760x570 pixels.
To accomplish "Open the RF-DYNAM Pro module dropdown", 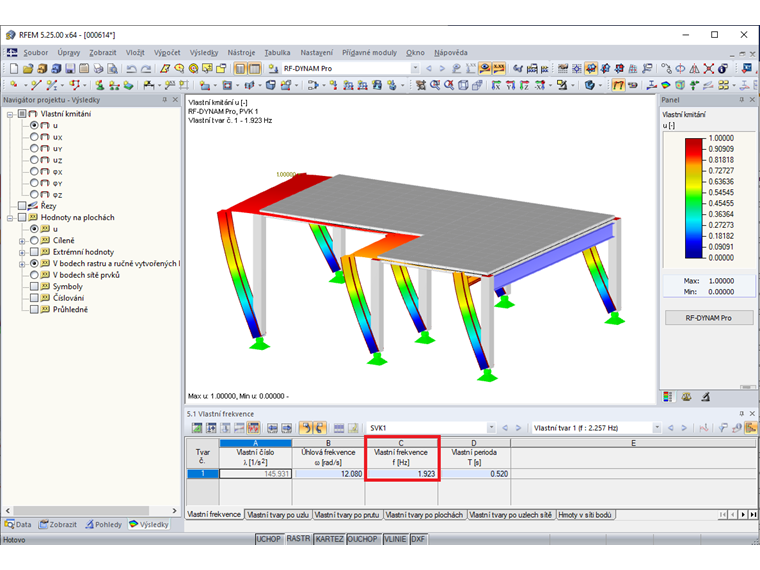I will pos(415,68).
